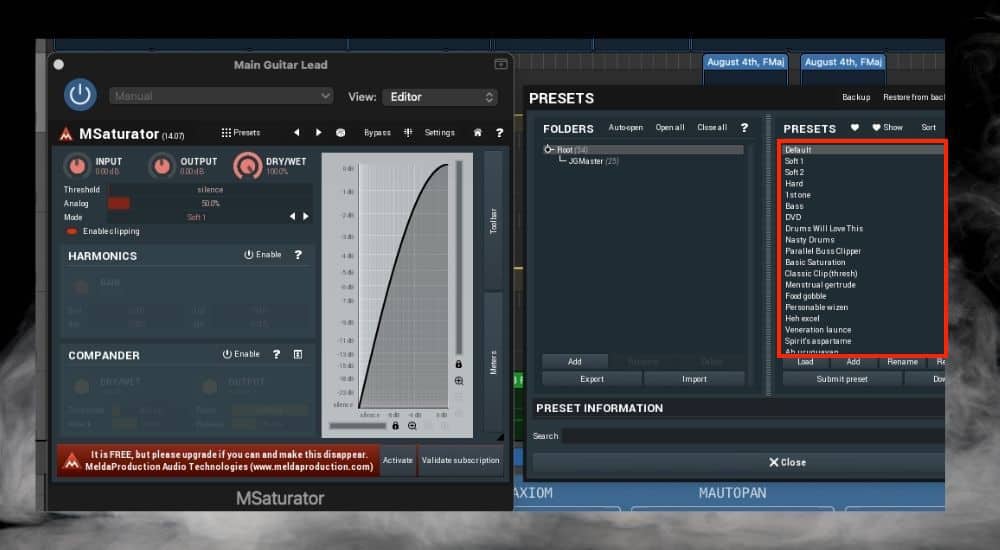Viewport: 1000px width, 550px height.
Task: Open the Manual preset dropdown
Action: click(x=221, y=96)
